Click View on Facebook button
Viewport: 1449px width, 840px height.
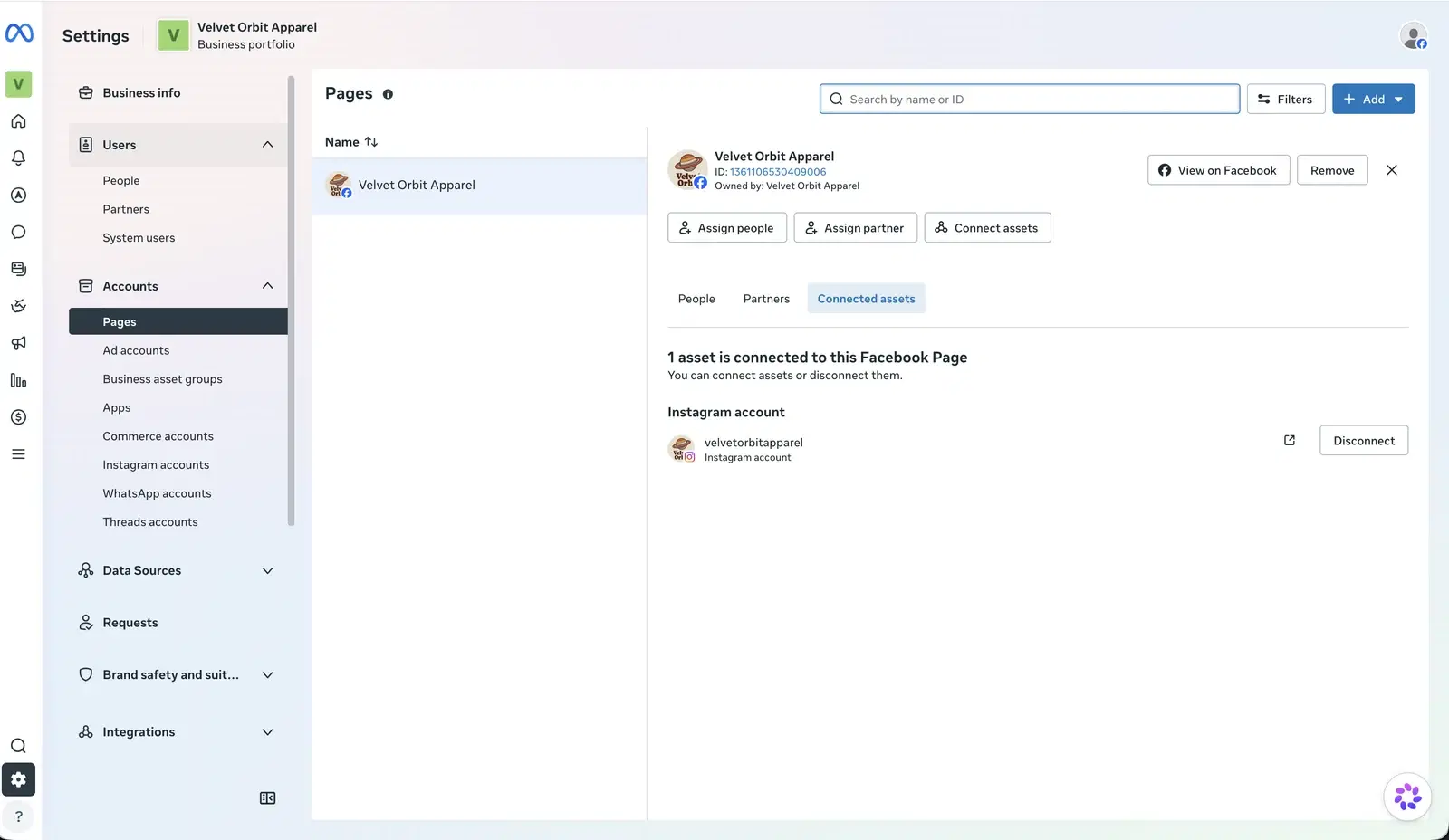(x=1218, y=170)
